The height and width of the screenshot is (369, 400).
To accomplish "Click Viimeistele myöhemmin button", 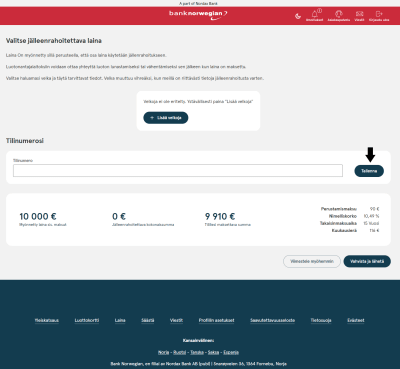I will pos(312,261).
